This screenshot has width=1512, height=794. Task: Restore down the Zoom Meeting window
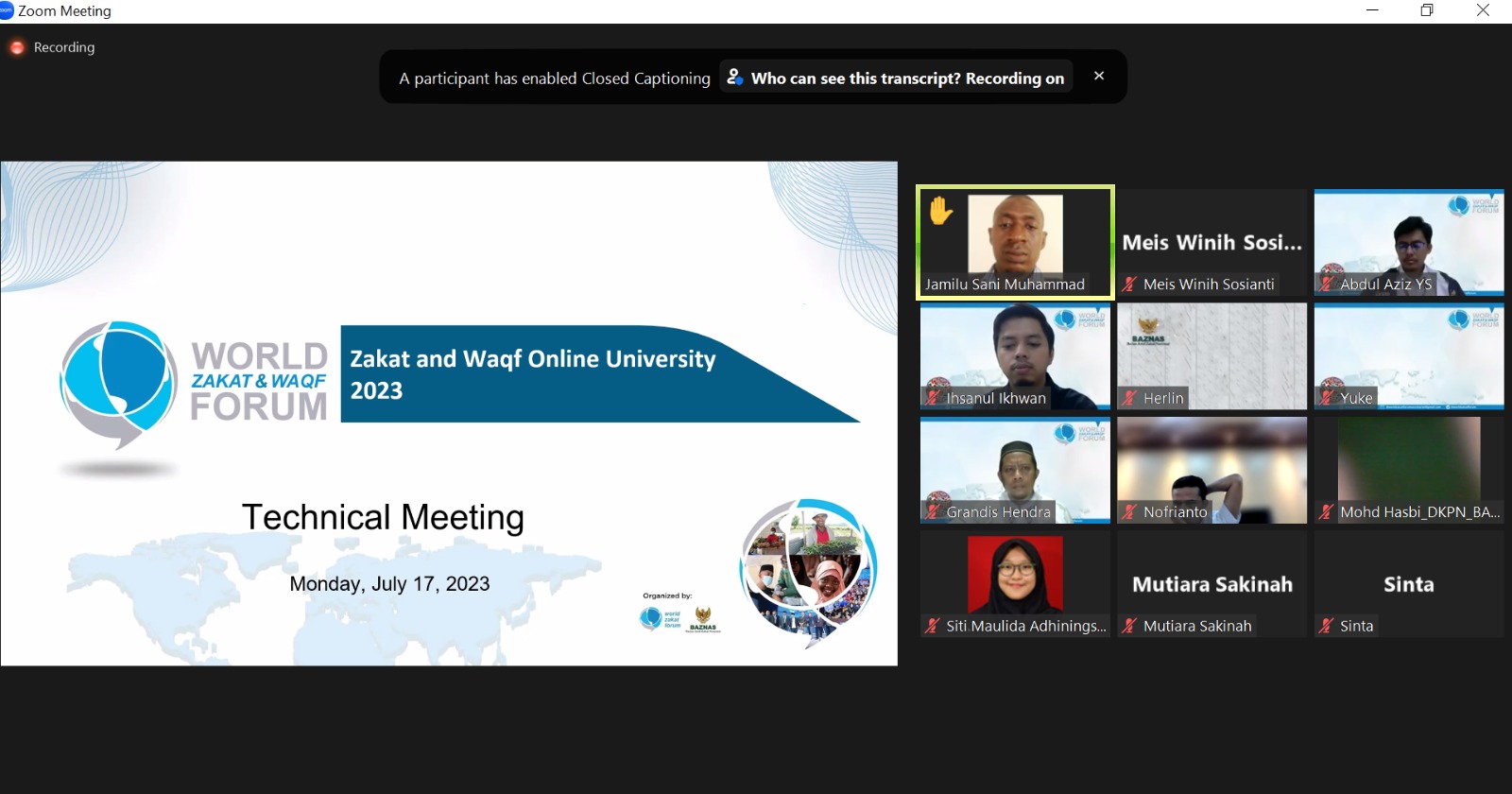point(1427,11)
